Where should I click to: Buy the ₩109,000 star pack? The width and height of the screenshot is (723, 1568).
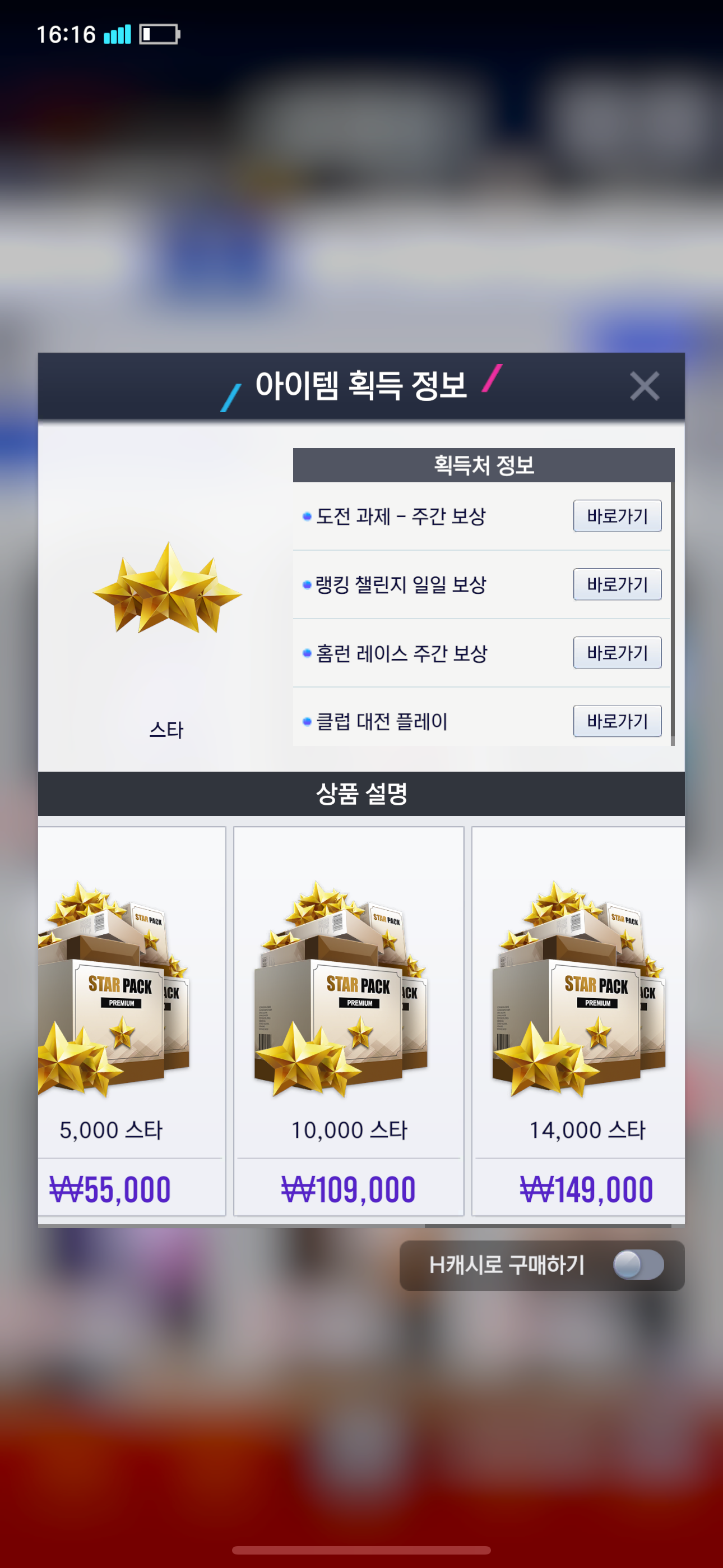[x=348, y=1189]
